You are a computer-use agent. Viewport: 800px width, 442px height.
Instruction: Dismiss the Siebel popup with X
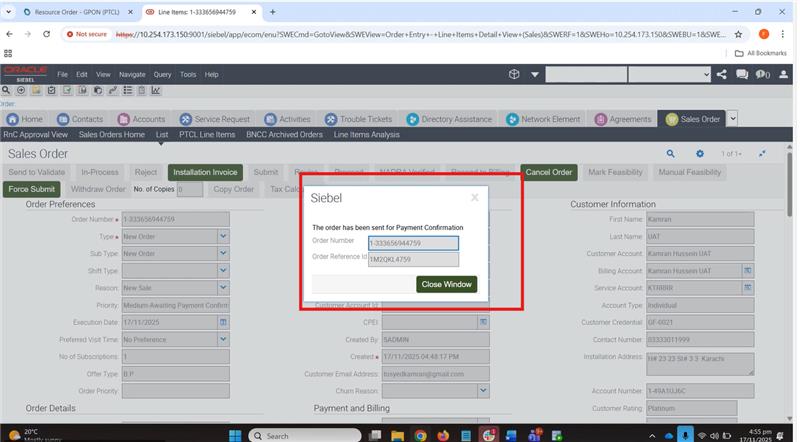pos(474,198)
